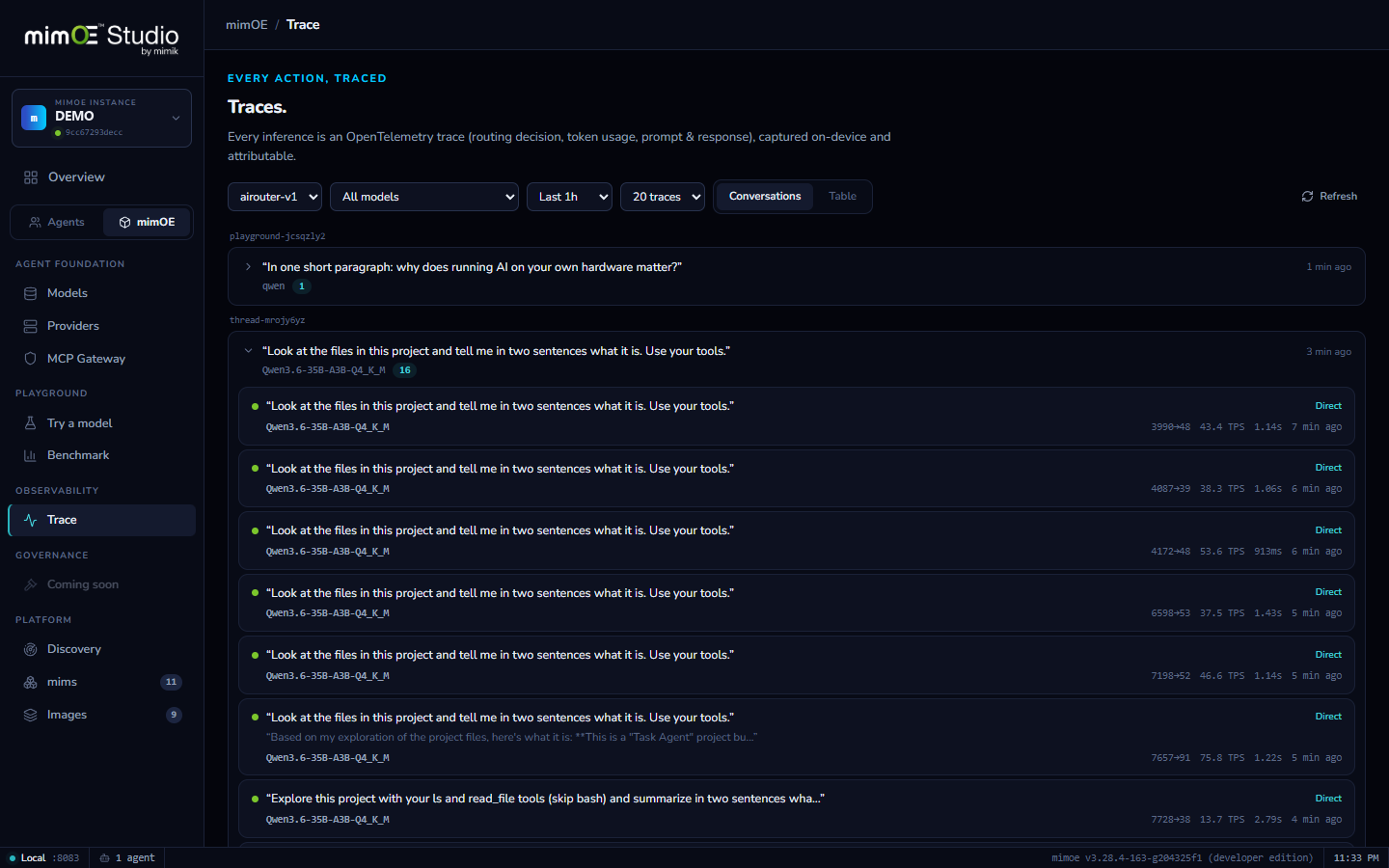The height and width of the screenshot is (868, 1389).
Task: Click the Images badge showing 9
Action: pos(174,715)
